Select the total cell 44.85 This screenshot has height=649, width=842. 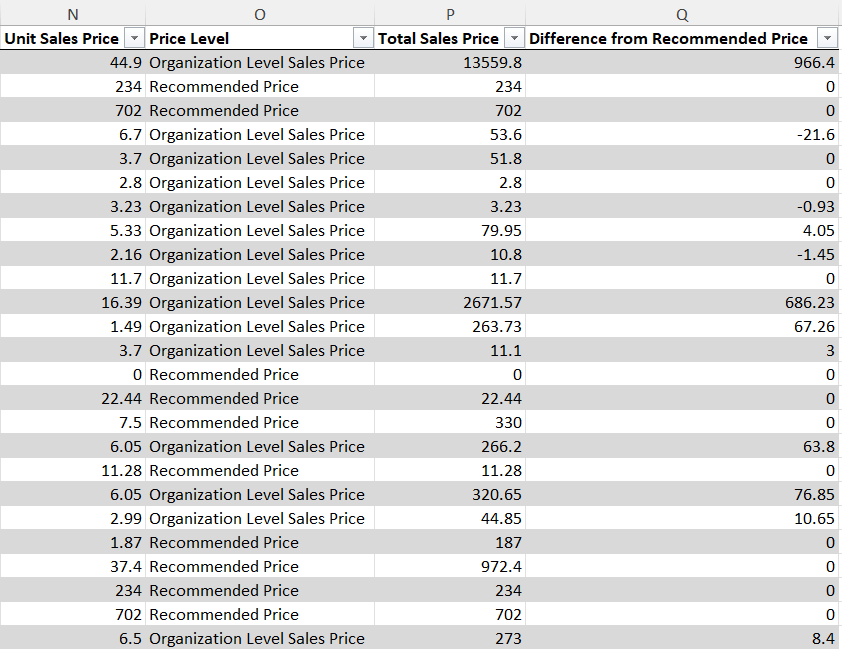pos(450,519)
